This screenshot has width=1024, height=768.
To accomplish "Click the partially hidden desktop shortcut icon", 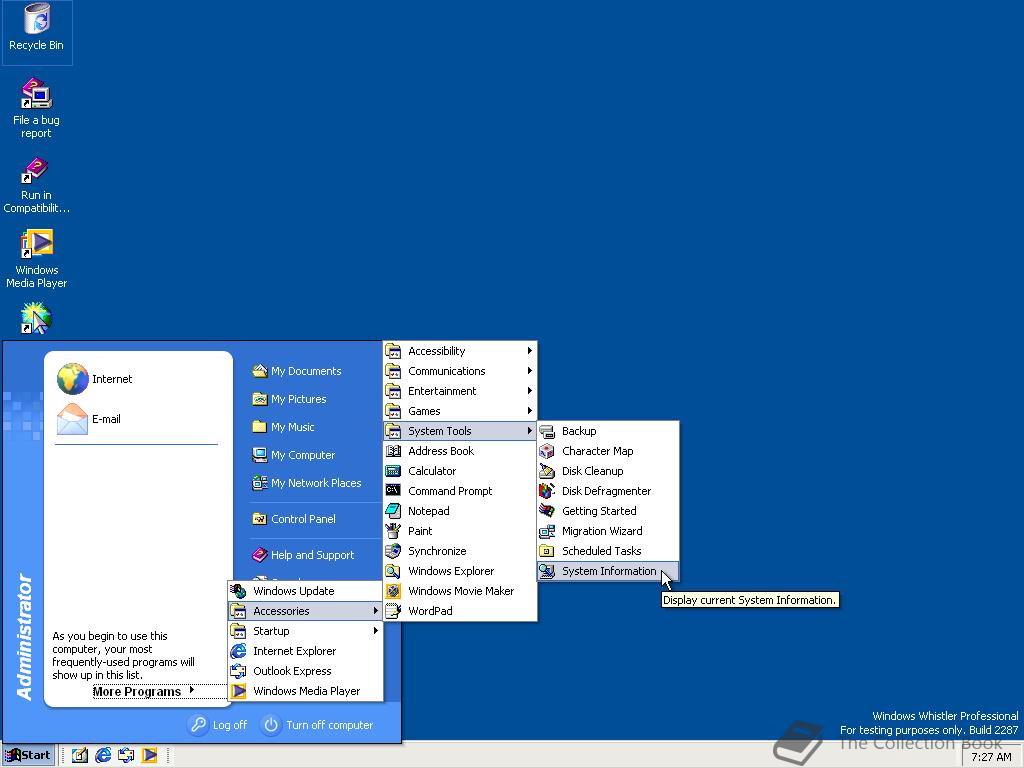I will tap(36, 318).
